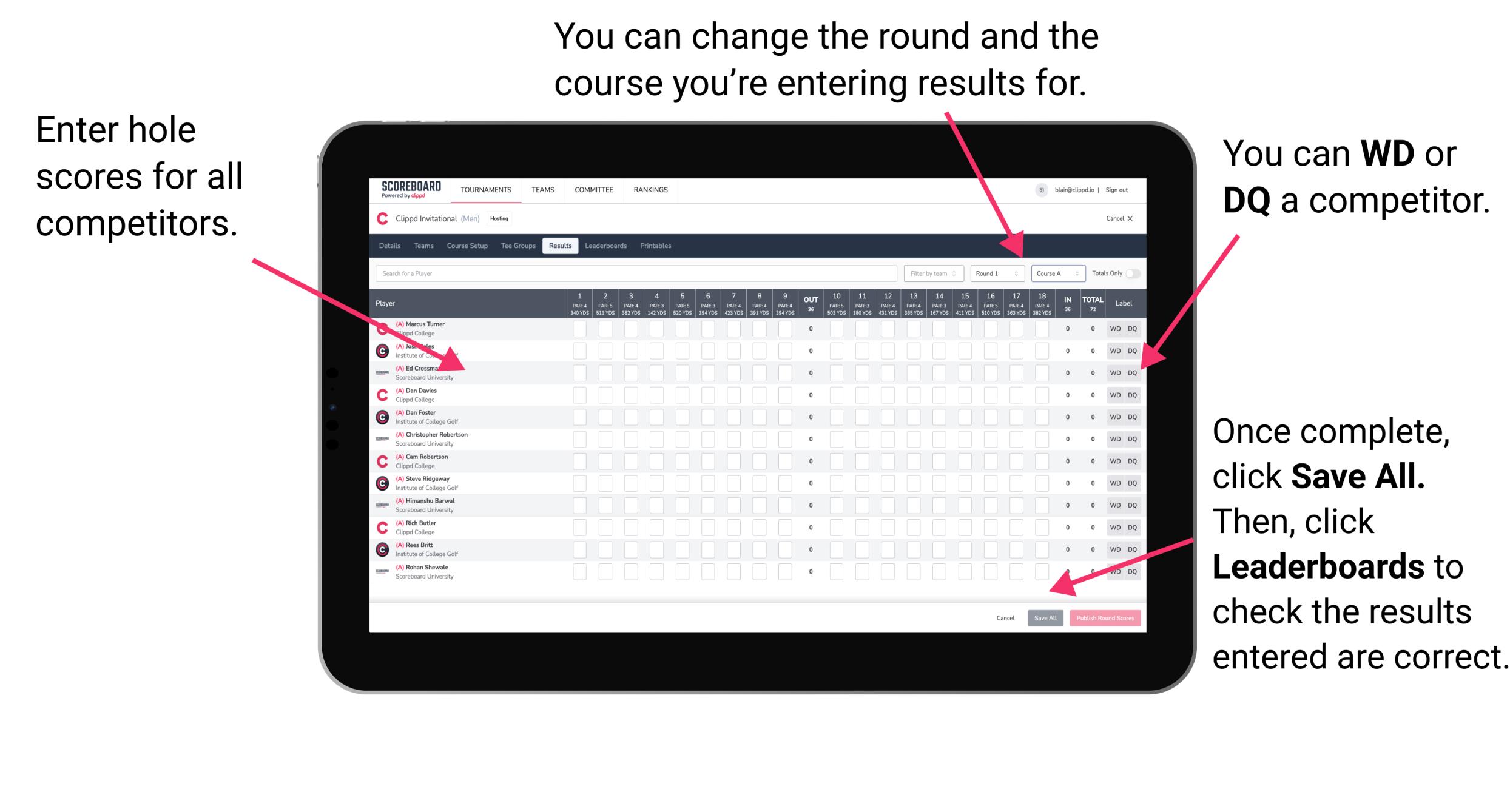The image size is (1510, 812).
Task: Click Save All button
Action: pyautogui.click(x=1044, y=618)
